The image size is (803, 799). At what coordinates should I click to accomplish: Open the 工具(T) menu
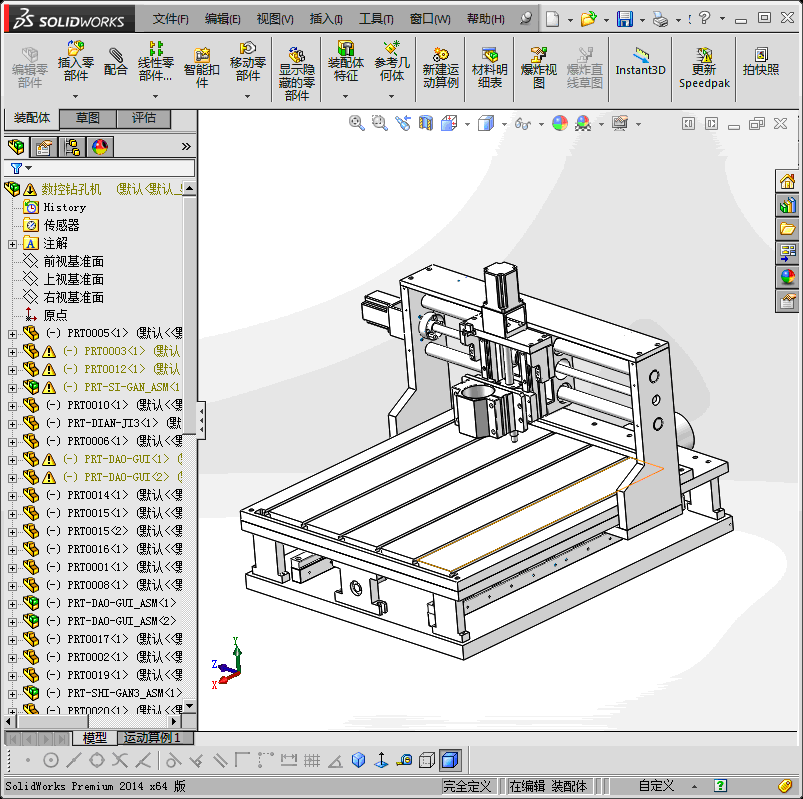(x=377, y=19)
